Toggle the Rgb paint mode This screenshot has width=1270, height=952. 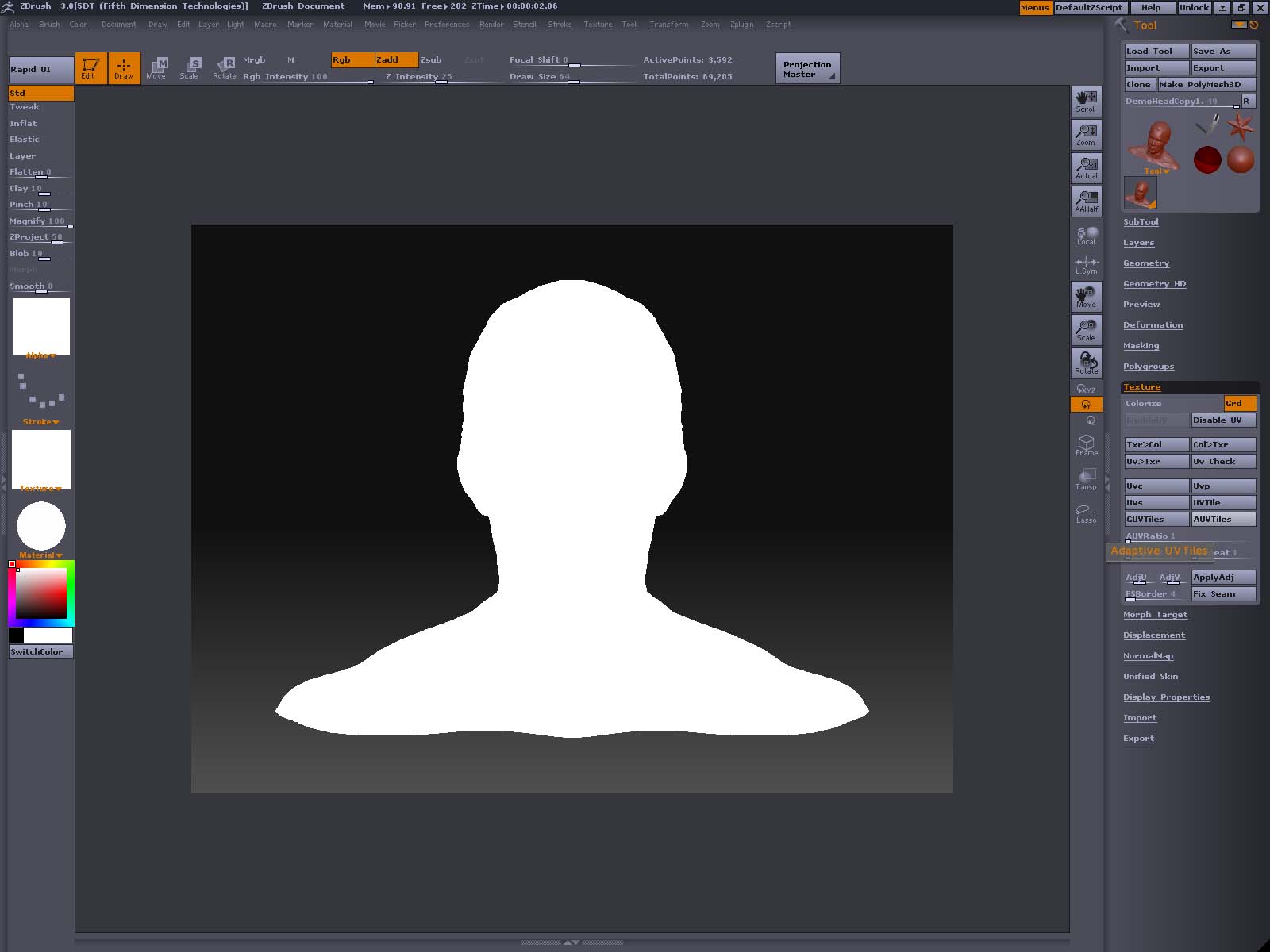point(352,60)
